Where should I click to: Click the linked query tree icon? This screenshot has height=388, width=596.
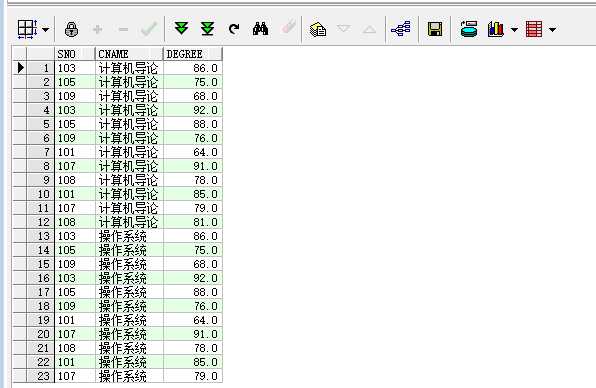coord(401,29)
